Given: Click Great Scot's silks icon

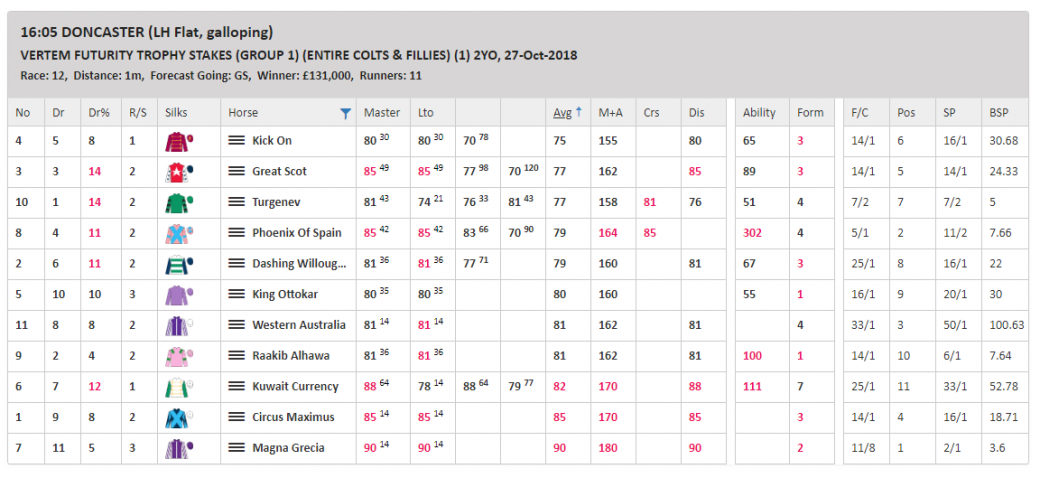Looking at the screenshot, I should [x=178, y=172].
